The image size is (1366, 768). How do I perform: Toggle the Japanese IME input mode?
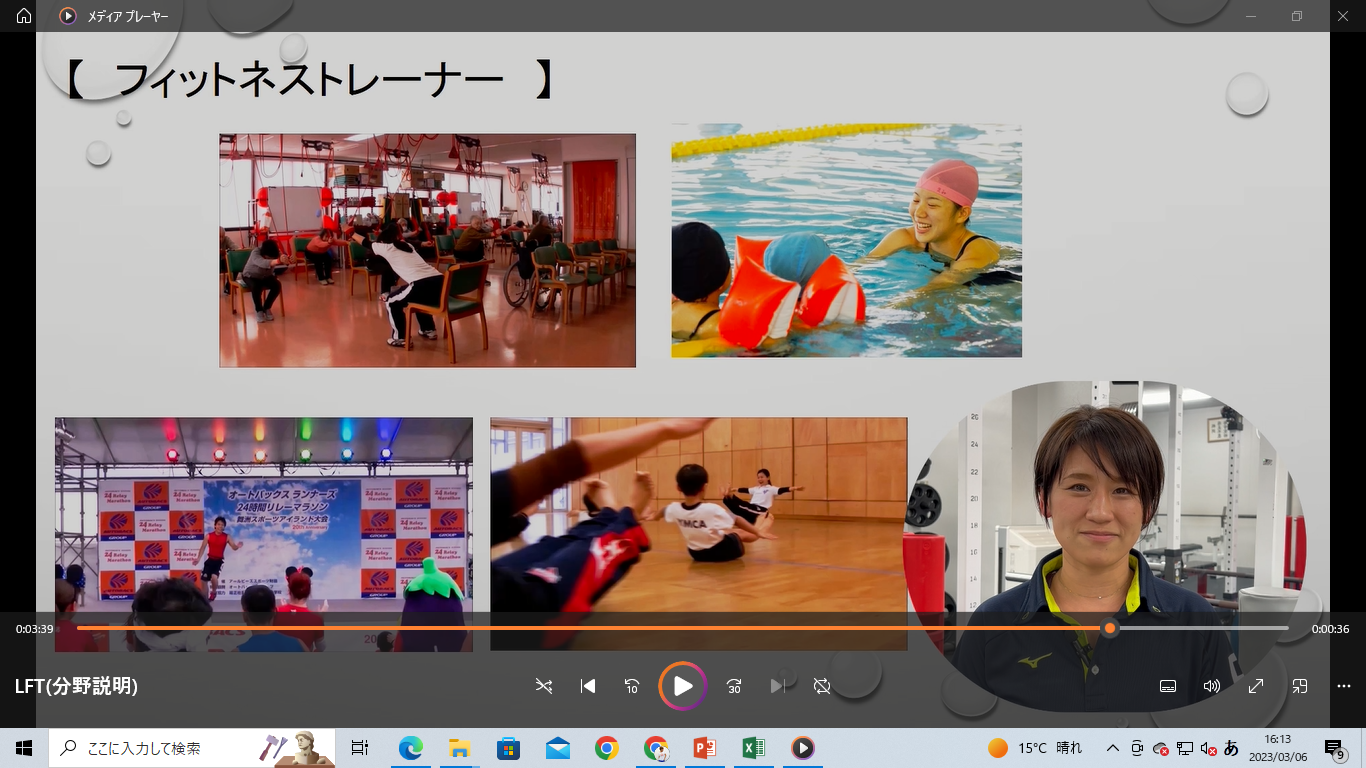click(x=1231, y=748)
